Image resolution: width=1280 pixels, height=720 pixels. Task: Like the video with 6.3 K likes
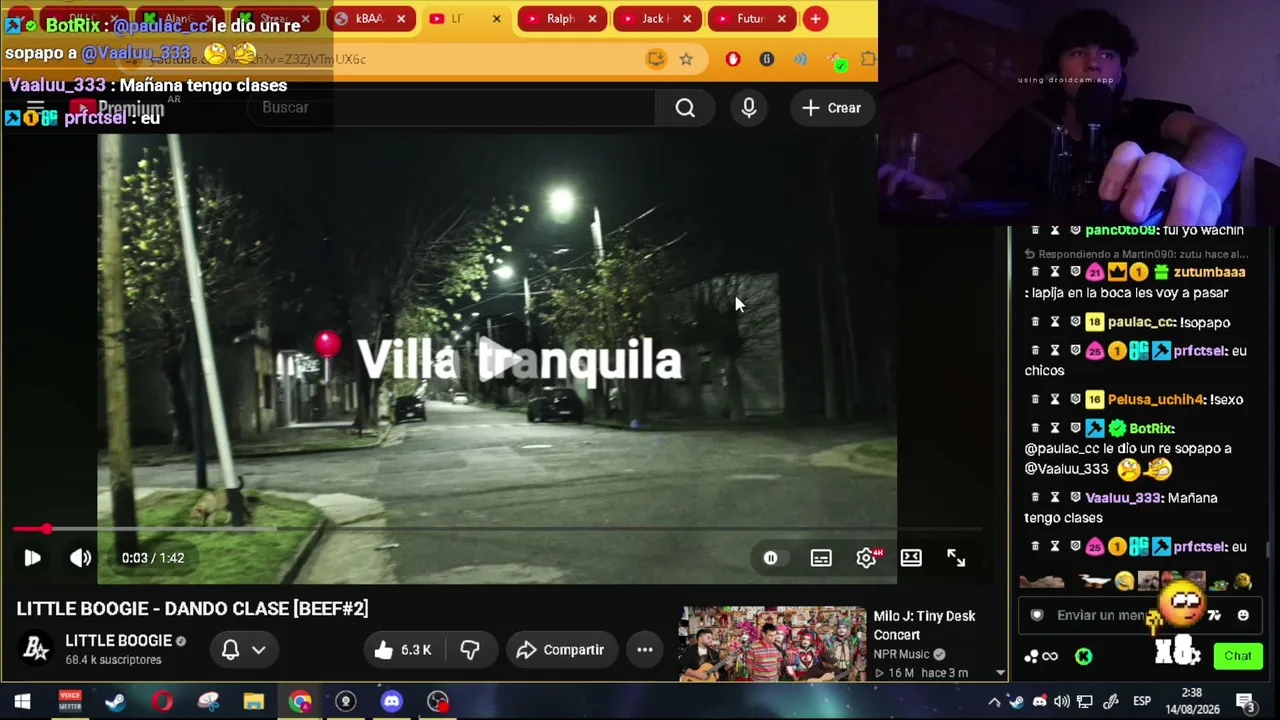403,650
